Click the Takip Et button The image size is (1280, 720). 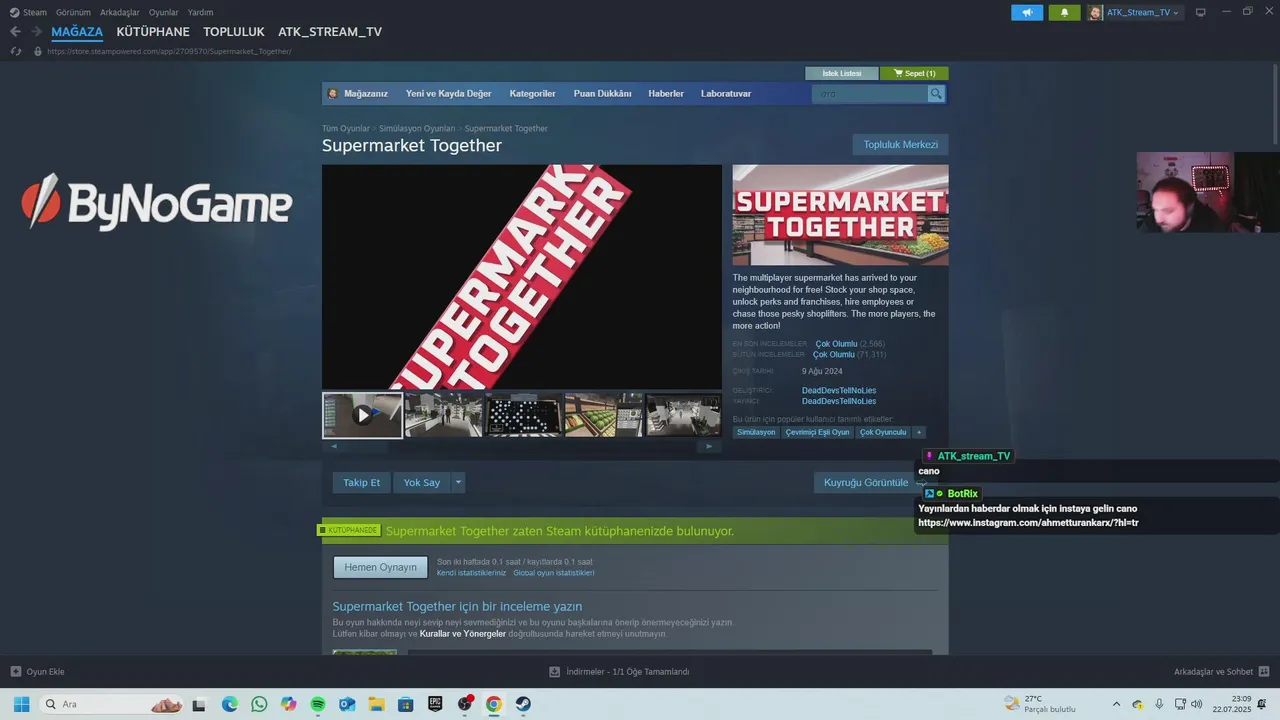(362, 483)
